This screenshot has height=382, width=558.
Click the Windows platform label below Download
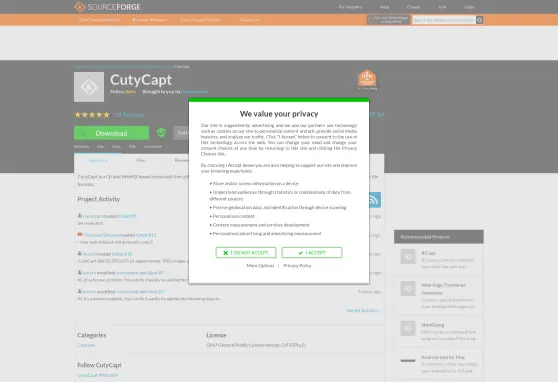[x=81, y=146]
